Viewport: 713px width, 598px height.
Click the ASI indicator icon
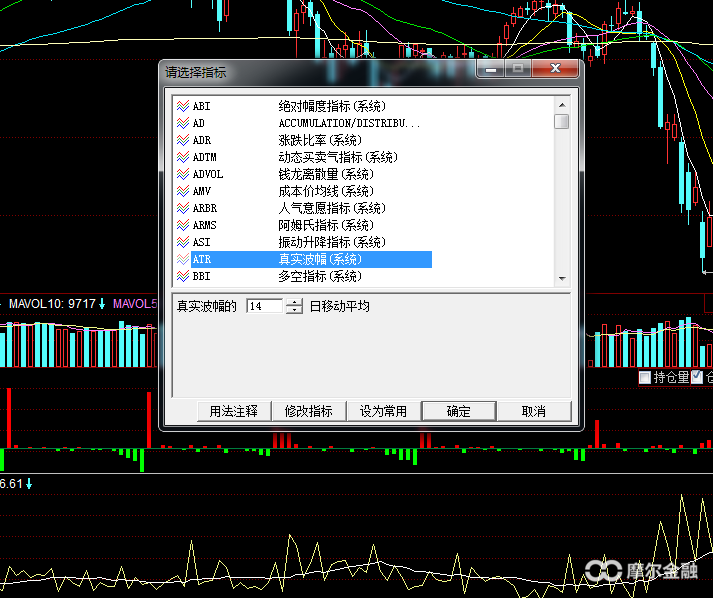click(x=183, y=242)
